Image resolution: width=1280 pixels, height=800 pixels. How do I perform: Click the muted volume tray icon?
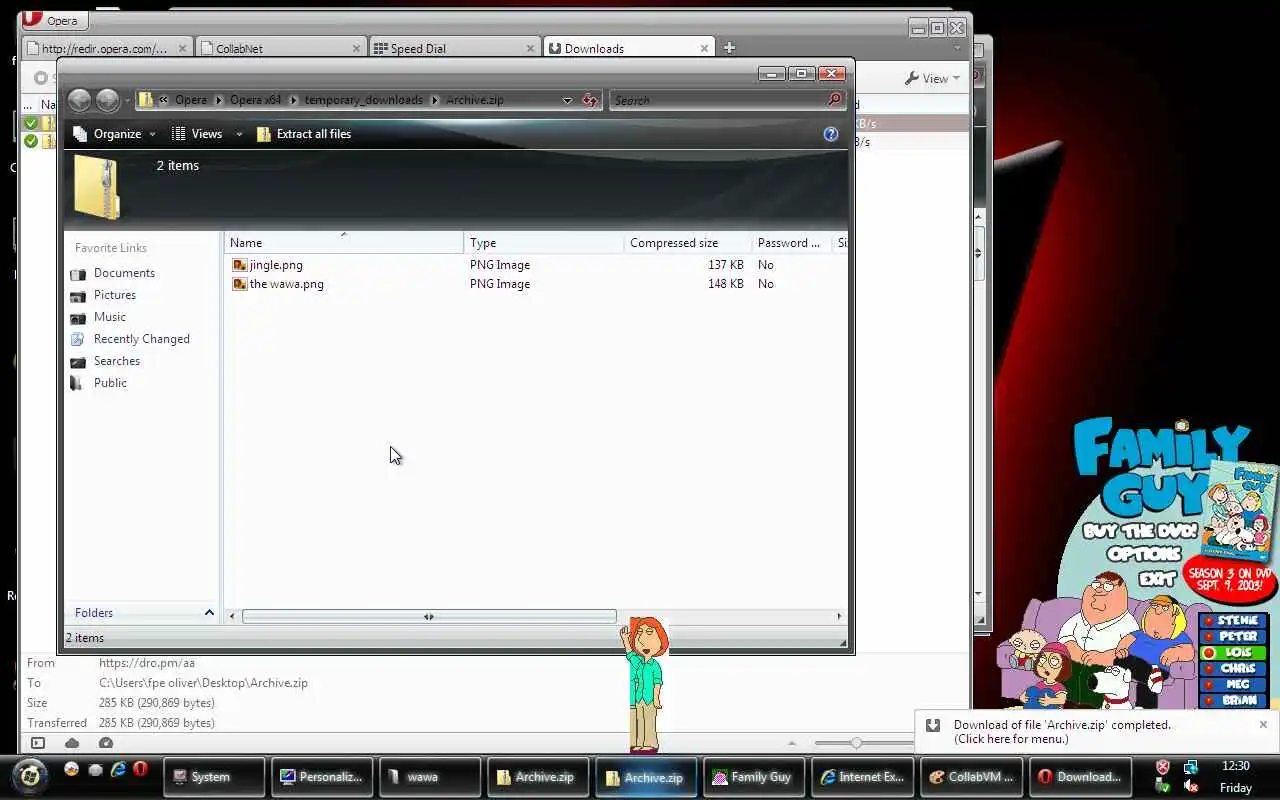click(1190, 786)
